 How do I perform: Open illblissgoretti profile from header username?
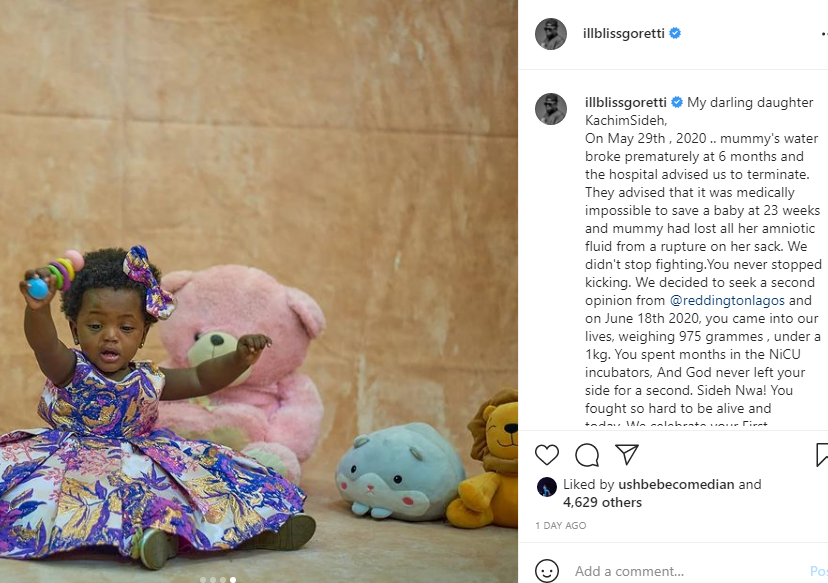pos(624,33)
